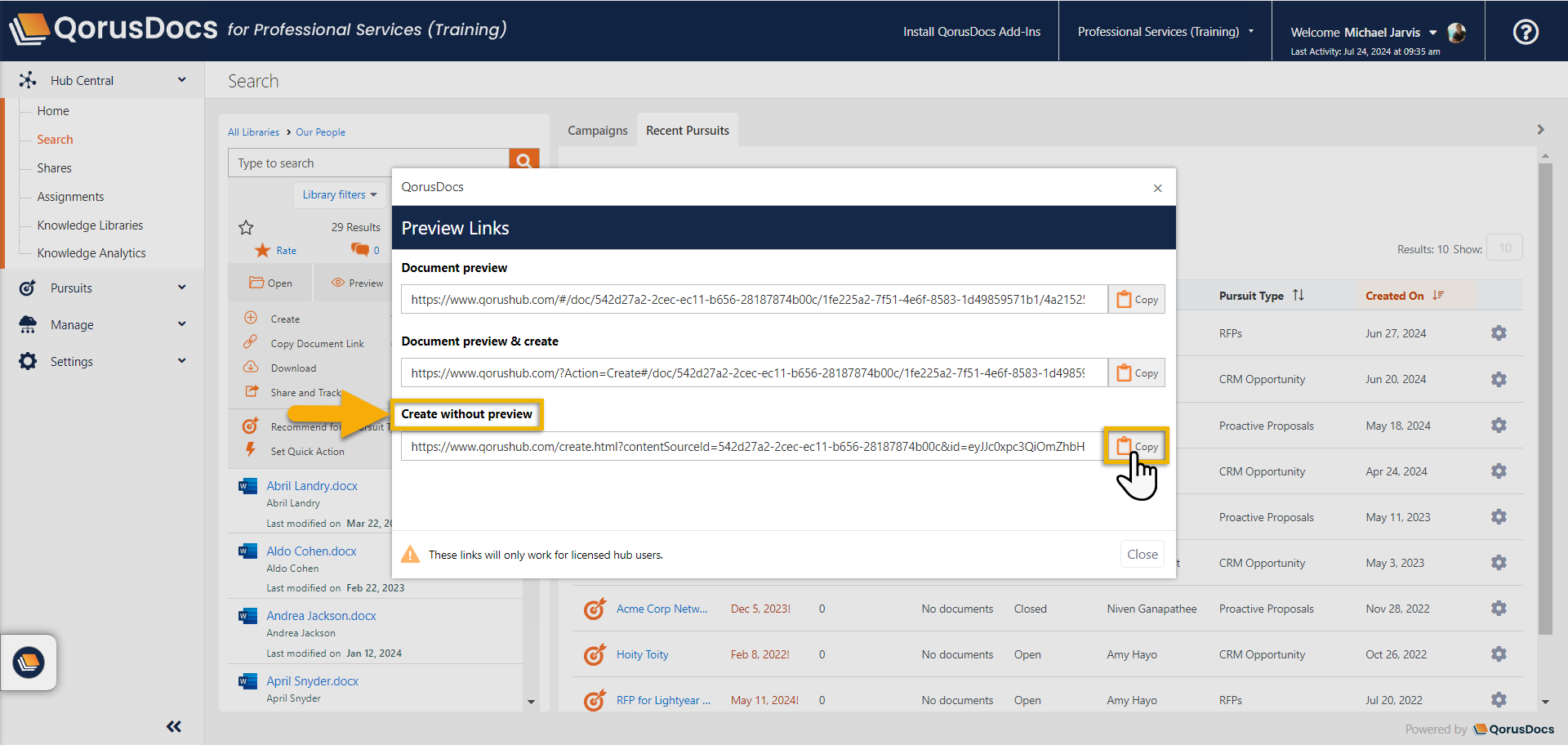Copy the Create without preview link

[x=1137, y=447]
